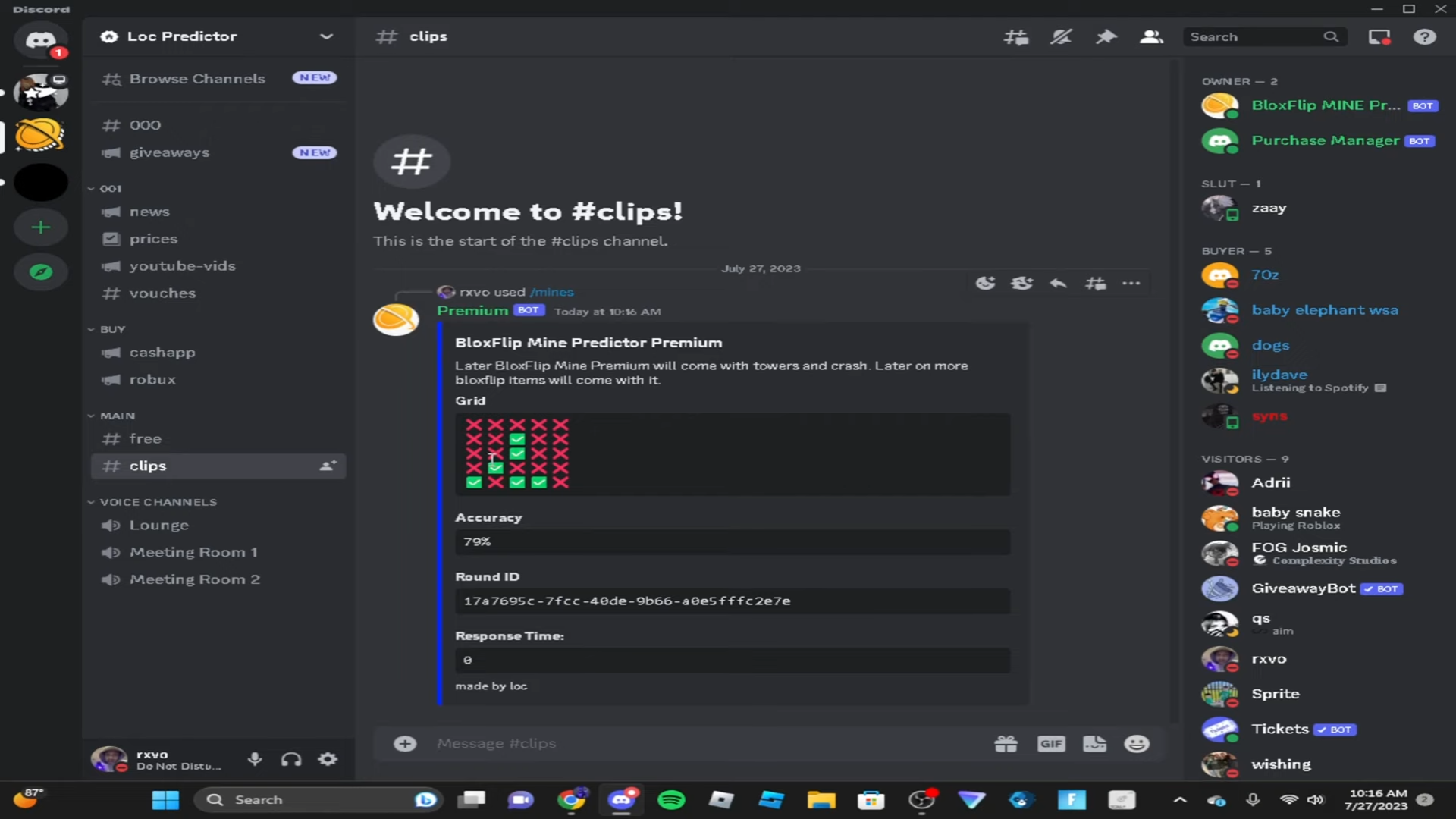
Task: Open the GIF picker
Action: (x=1051, y=744)
